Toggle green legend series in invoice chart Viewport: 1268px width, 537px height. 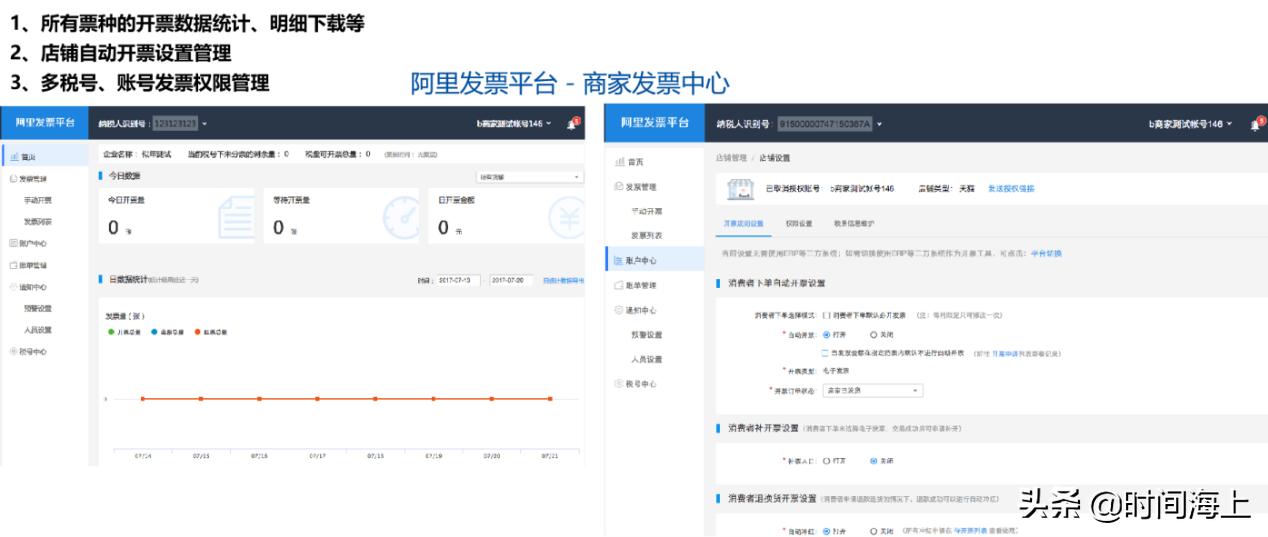124,331
